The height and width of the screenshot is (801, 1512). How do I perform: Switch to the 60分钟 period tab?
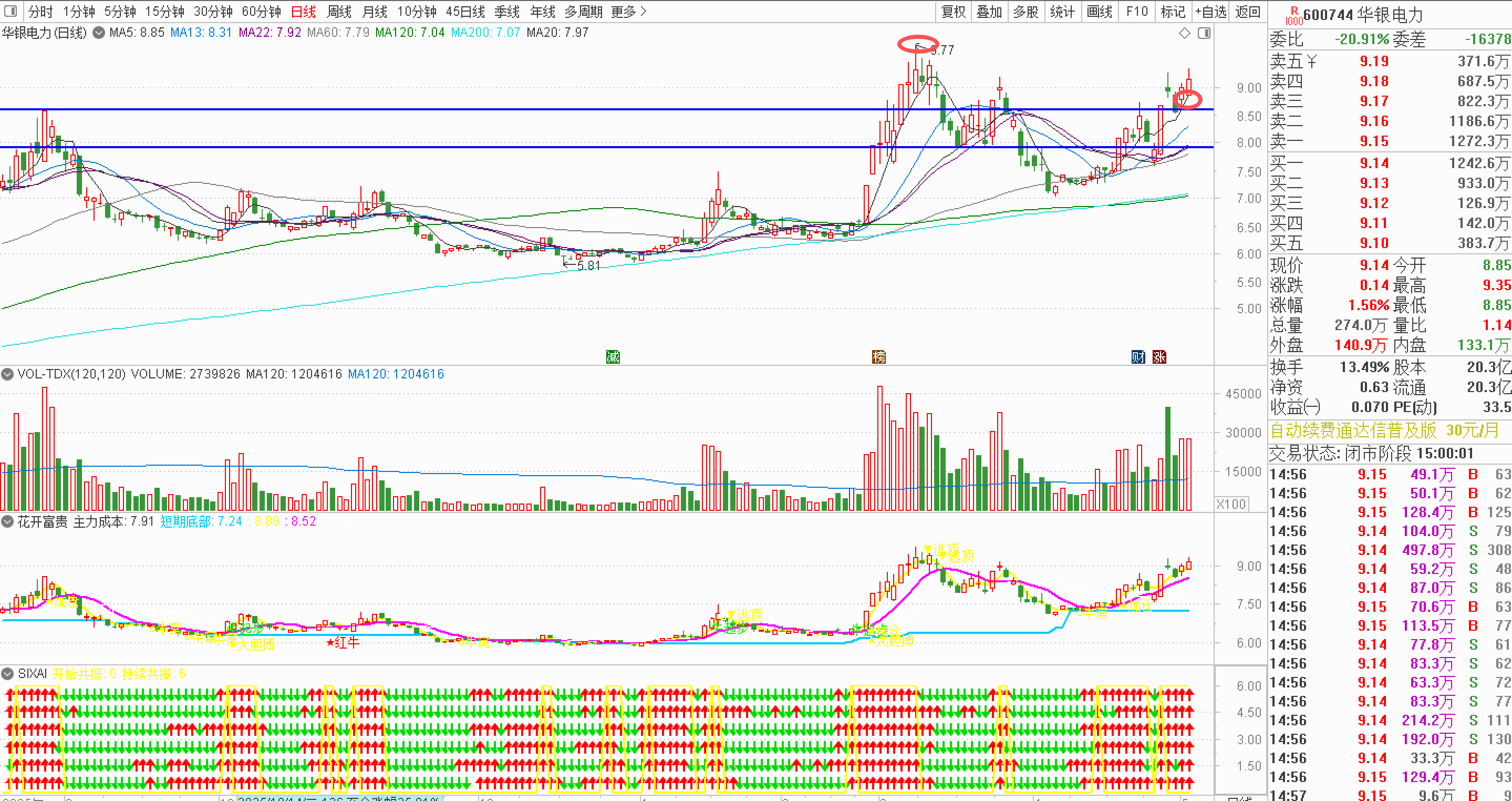coord(261,12)
